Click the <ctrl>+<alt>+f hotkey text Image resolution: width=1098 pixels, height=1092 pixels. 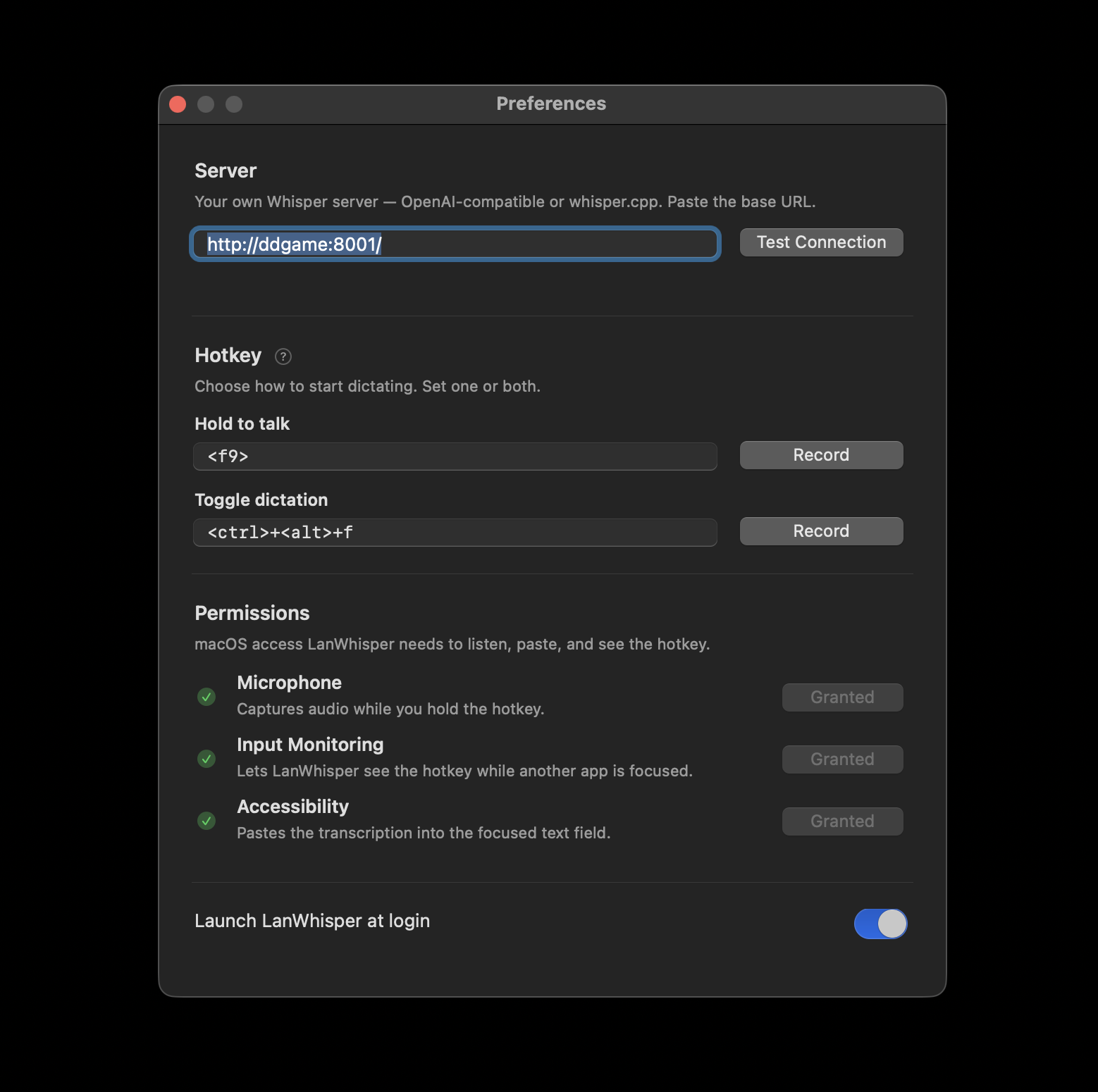tap(279, 533)
